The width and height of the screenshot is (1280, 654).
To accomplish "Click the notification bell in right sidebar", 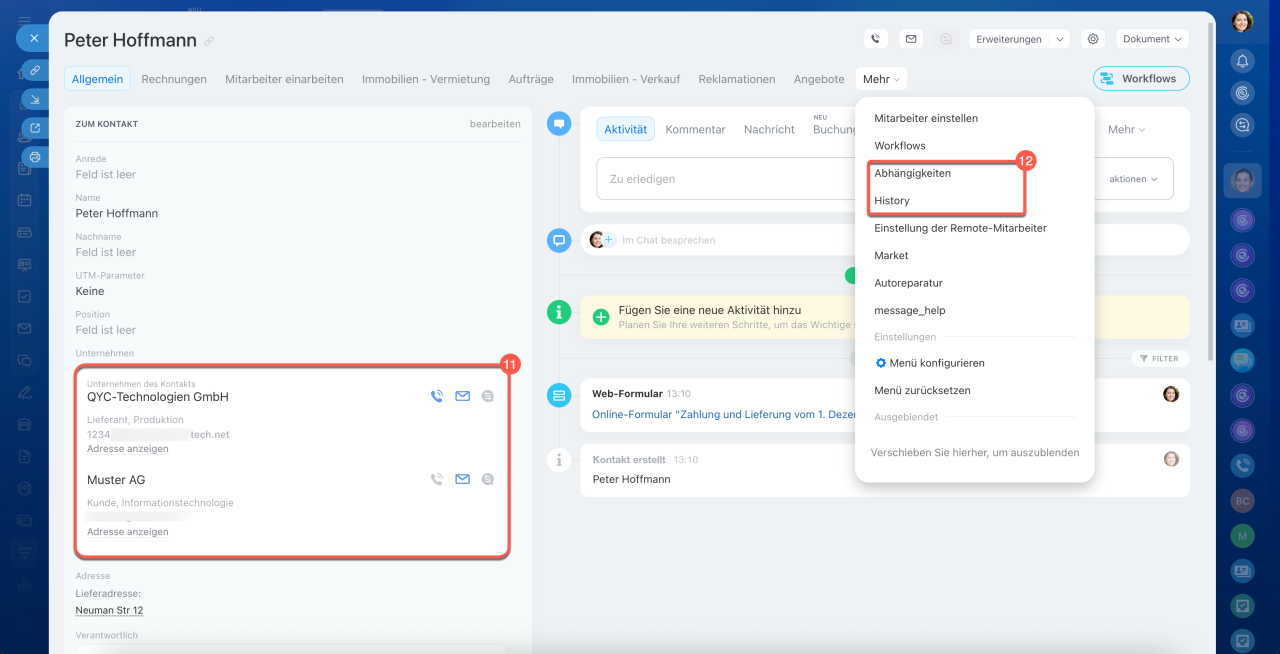I will click(1242, 61).
